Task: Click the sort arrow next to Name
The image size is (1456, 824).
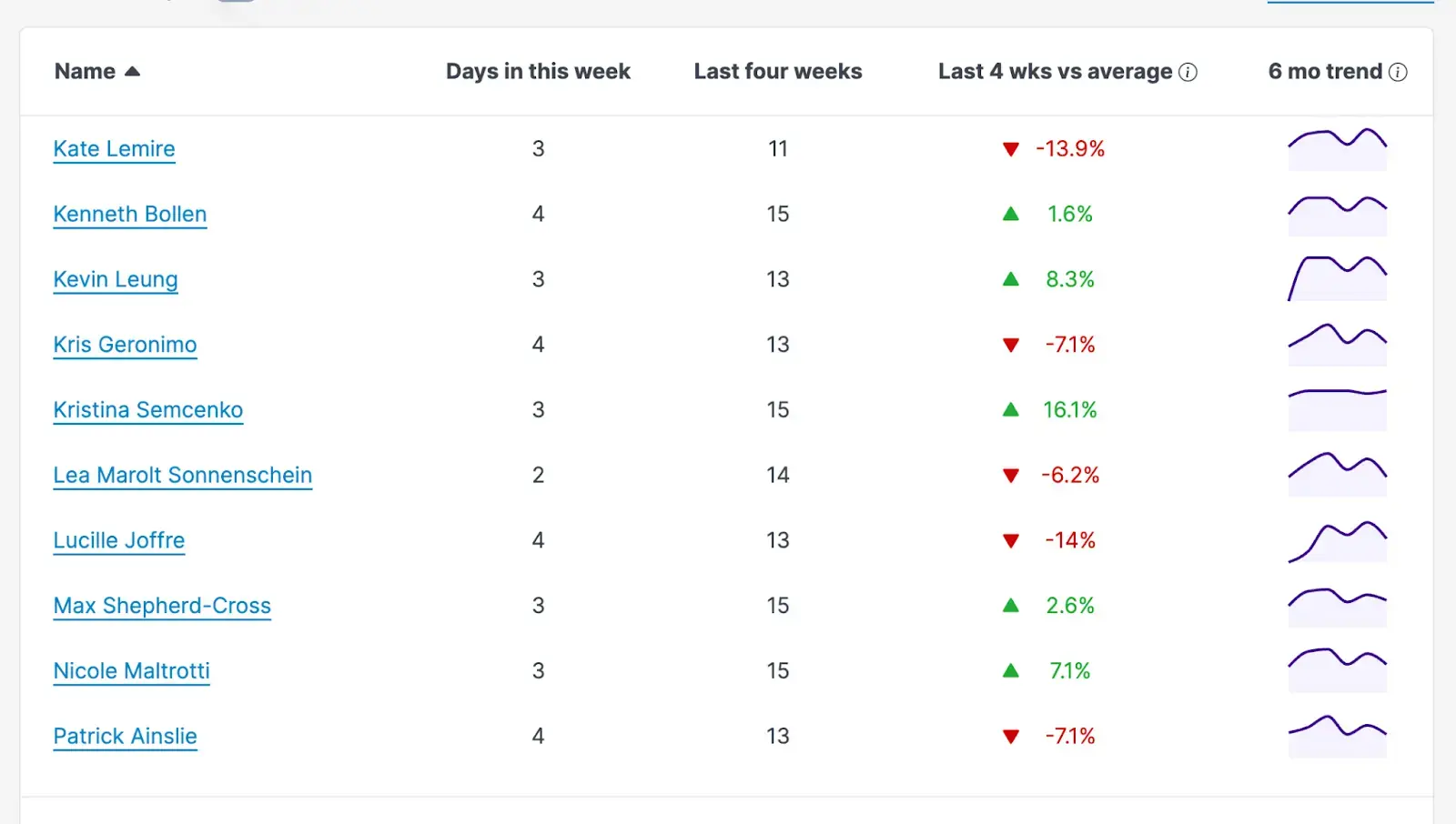Action: tap(132, 71)
